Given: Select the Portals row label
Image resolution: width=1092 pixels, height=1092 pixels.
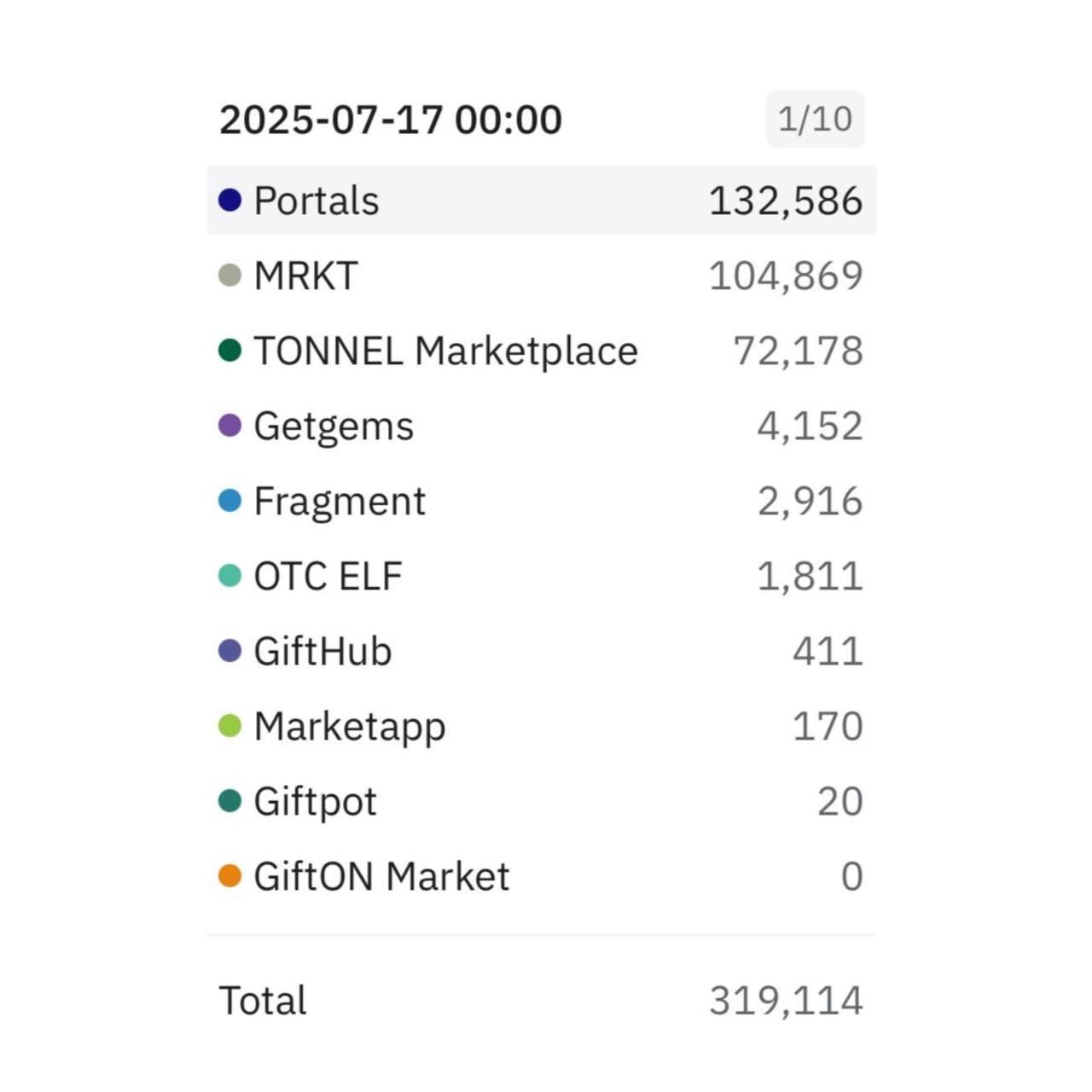Looking at the screenshot, I should click(317, 201).
